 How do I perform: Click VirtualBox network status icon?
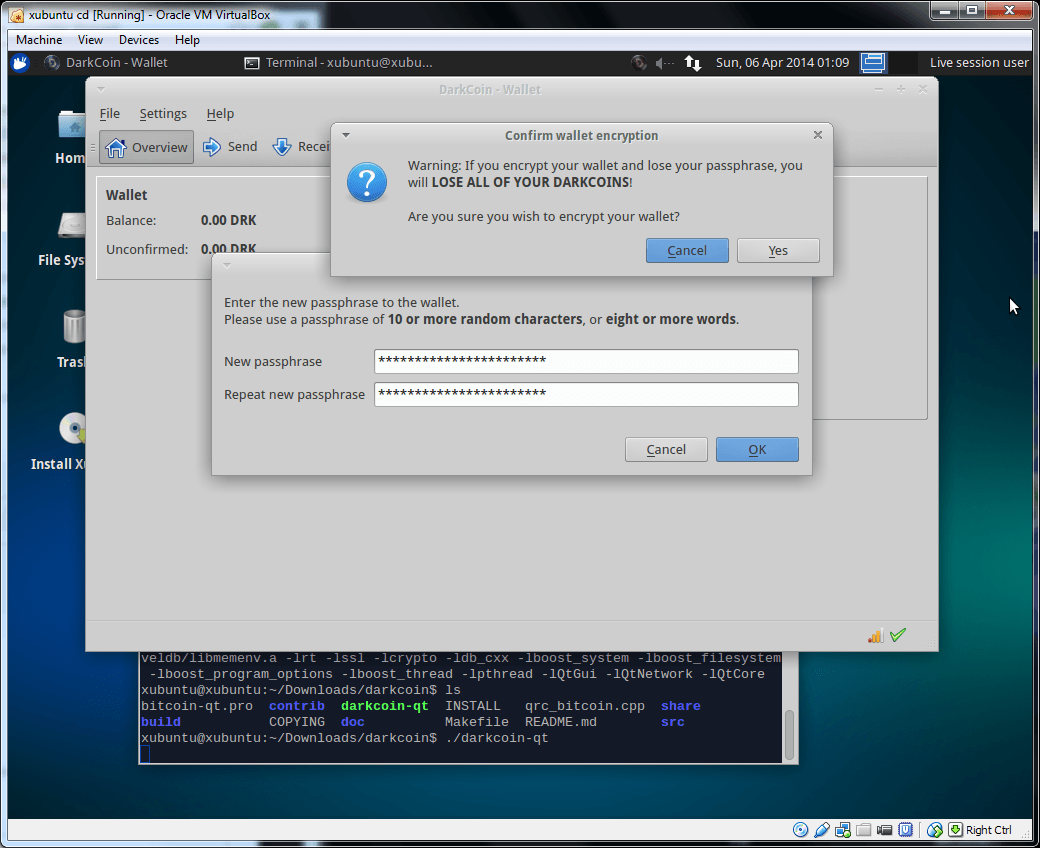pyautogui.click(x=843, y=829)
